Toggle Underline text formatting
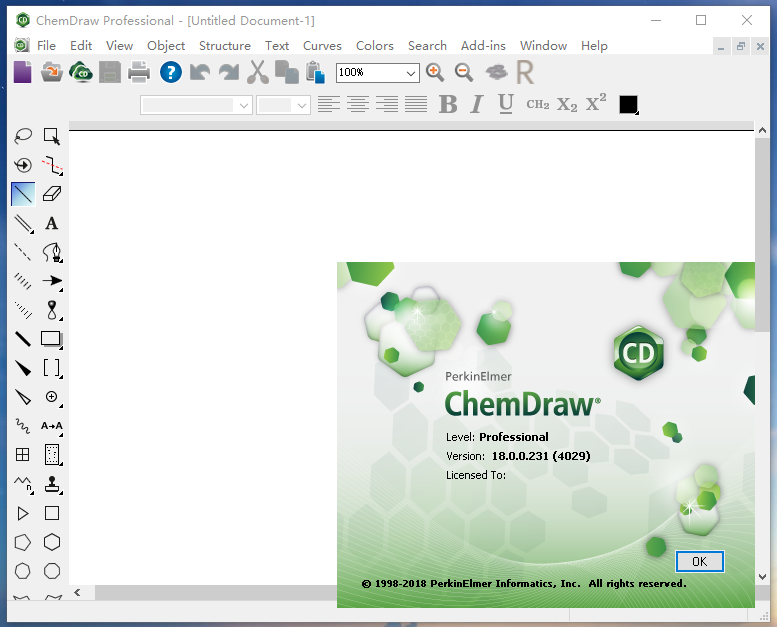The width and height of the screenshot is (777, 627). click(506, 104)
